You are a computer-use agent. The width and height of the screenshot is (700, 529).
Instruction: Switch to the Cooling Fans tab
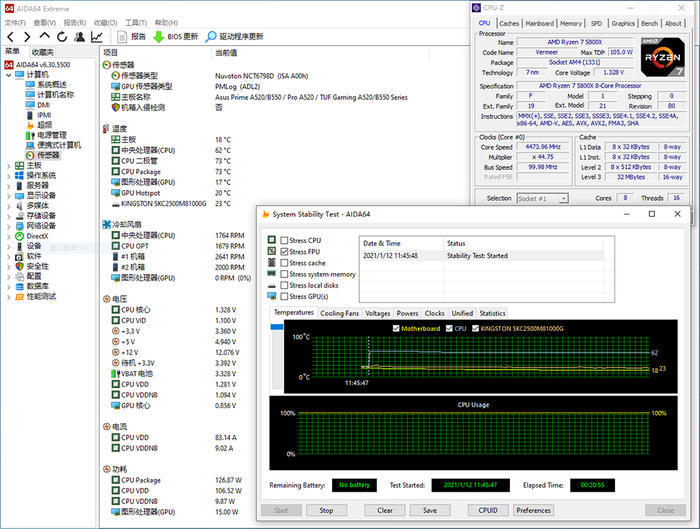tap(339, 313)
